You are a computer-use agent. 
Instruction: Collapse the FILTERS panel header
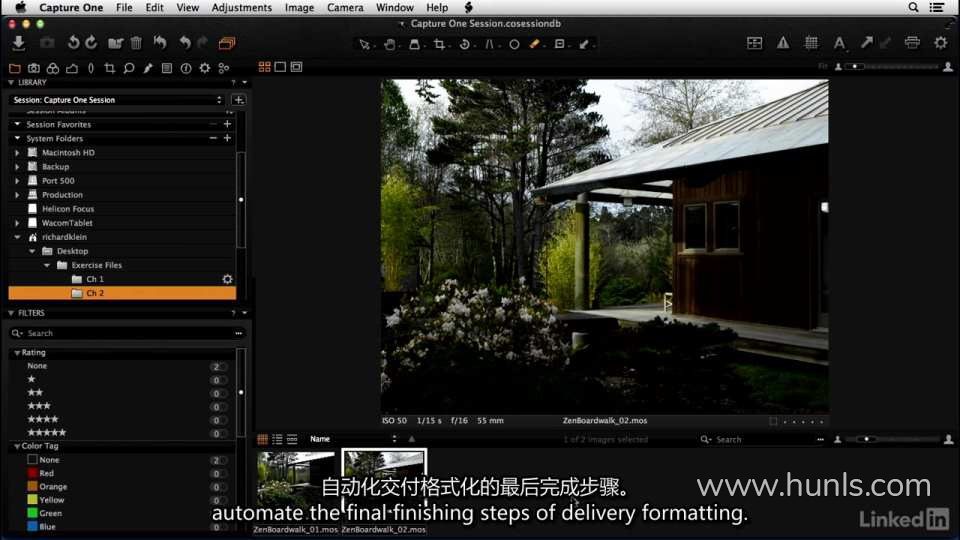point(11,313)
